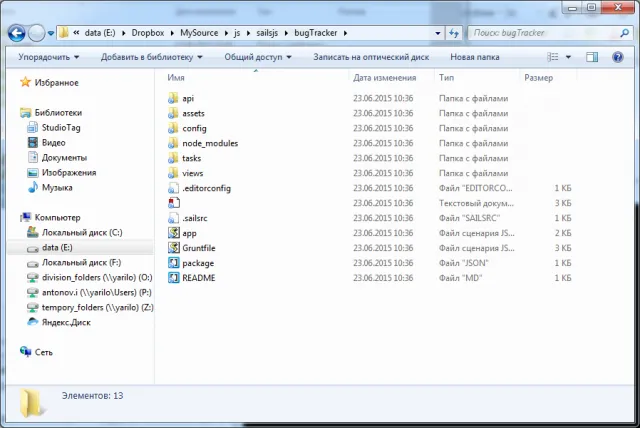This screenshot has width=640, height=428.
Task: Click Записать на оптический диск
Action: pyautogui.click(x=371, y=57)
